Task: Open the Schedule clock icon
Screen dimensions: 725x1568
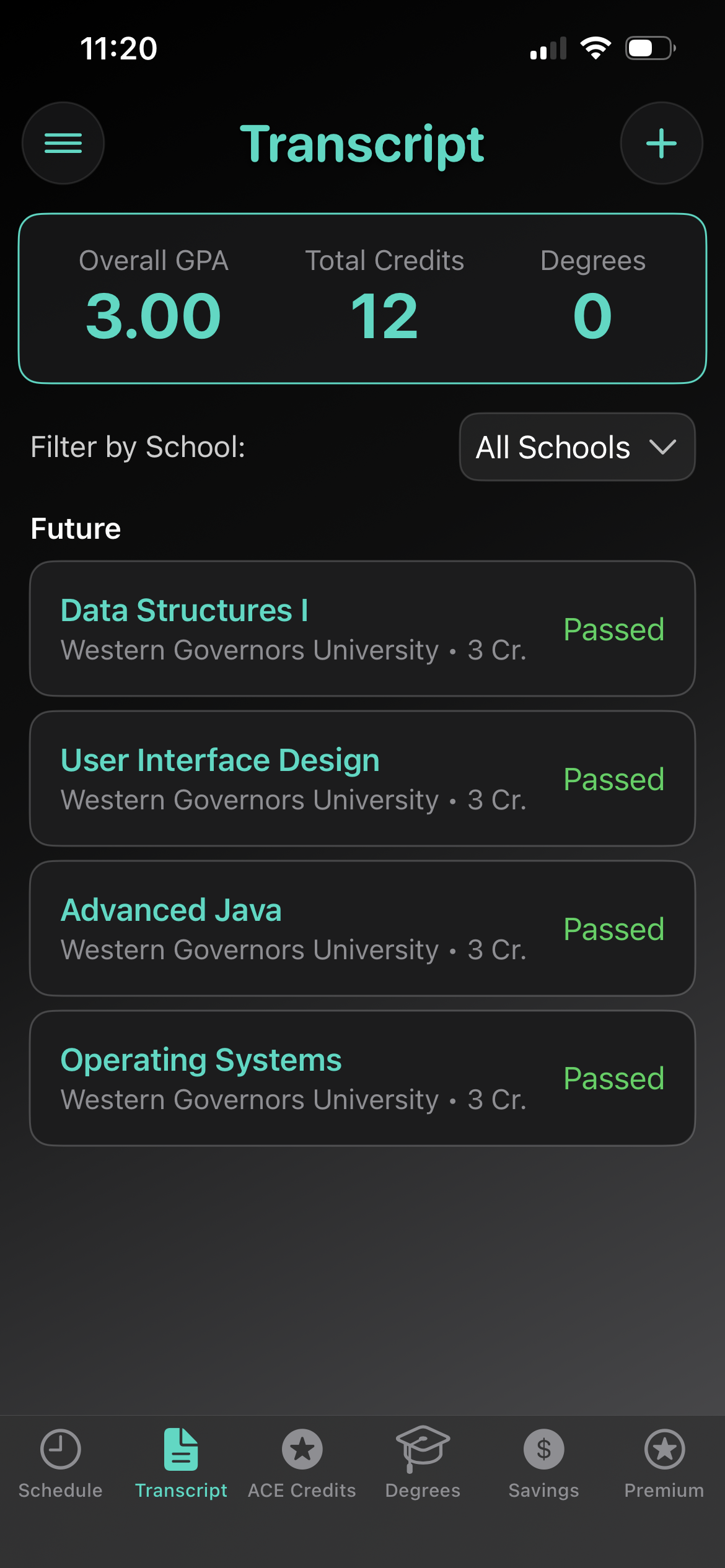Action: pos(60,1449)
